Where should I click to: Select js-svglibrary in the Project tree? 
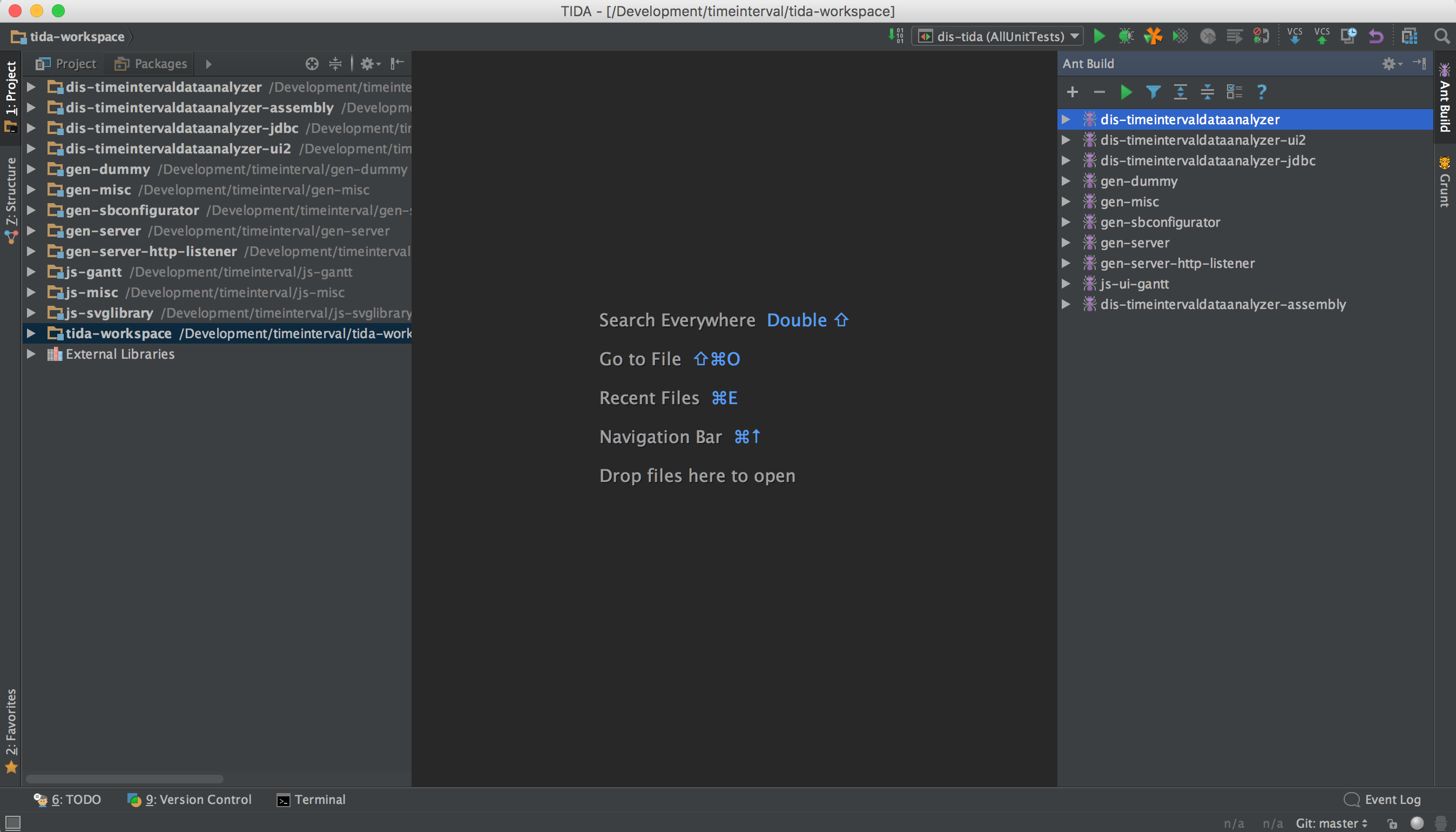click(x=217, y=313)
